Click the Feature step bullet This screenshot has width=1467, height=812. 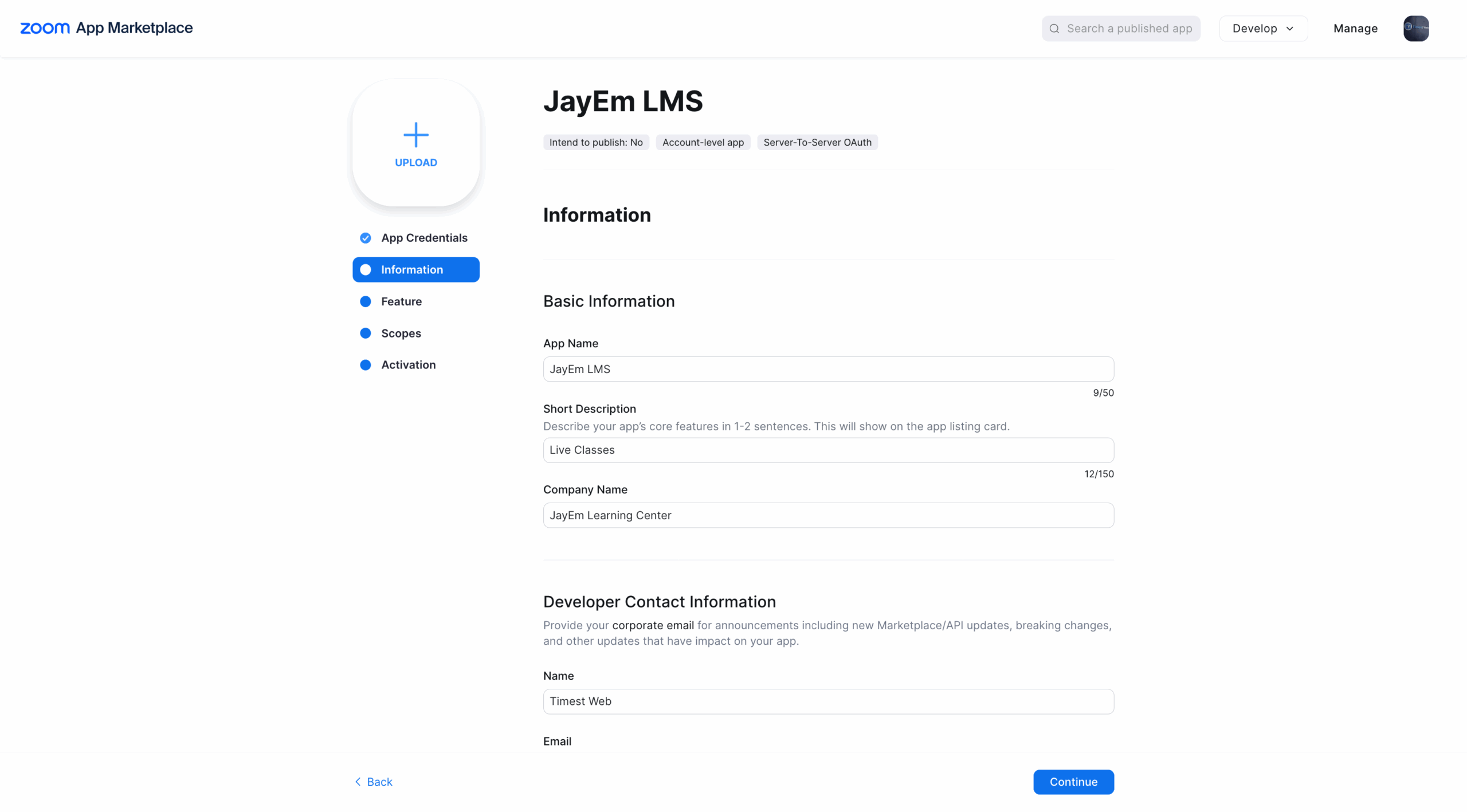pyautogui.click(x=365, y=301)
